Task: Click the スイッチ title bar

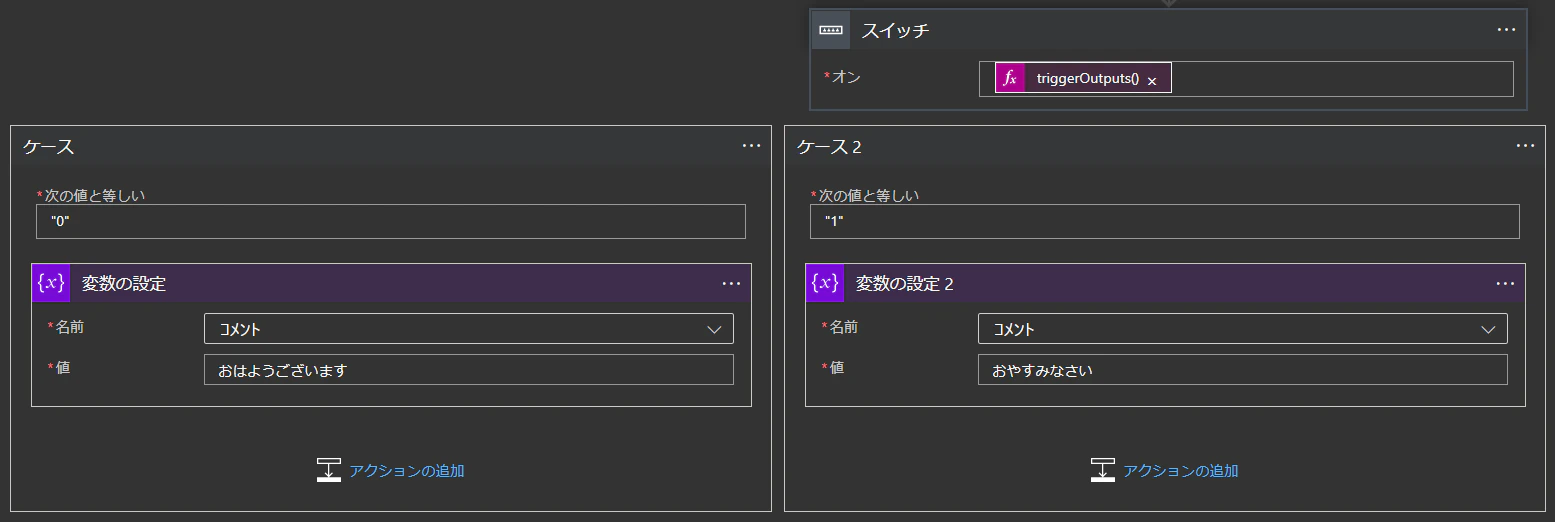Action: click(1169, 30)
